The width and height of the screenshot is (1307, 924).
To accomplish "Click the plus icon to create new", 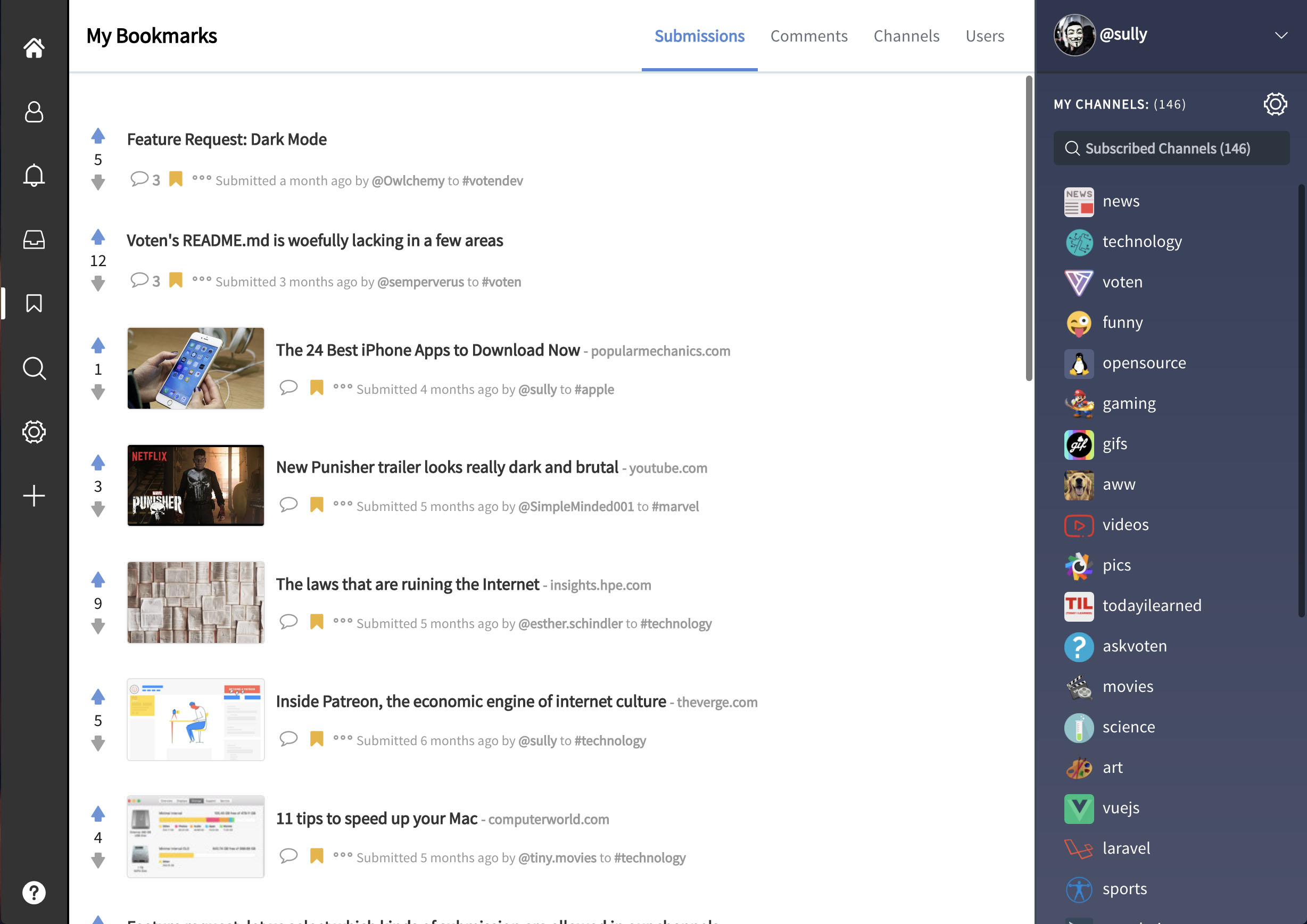I will click(x=34, y=496).
